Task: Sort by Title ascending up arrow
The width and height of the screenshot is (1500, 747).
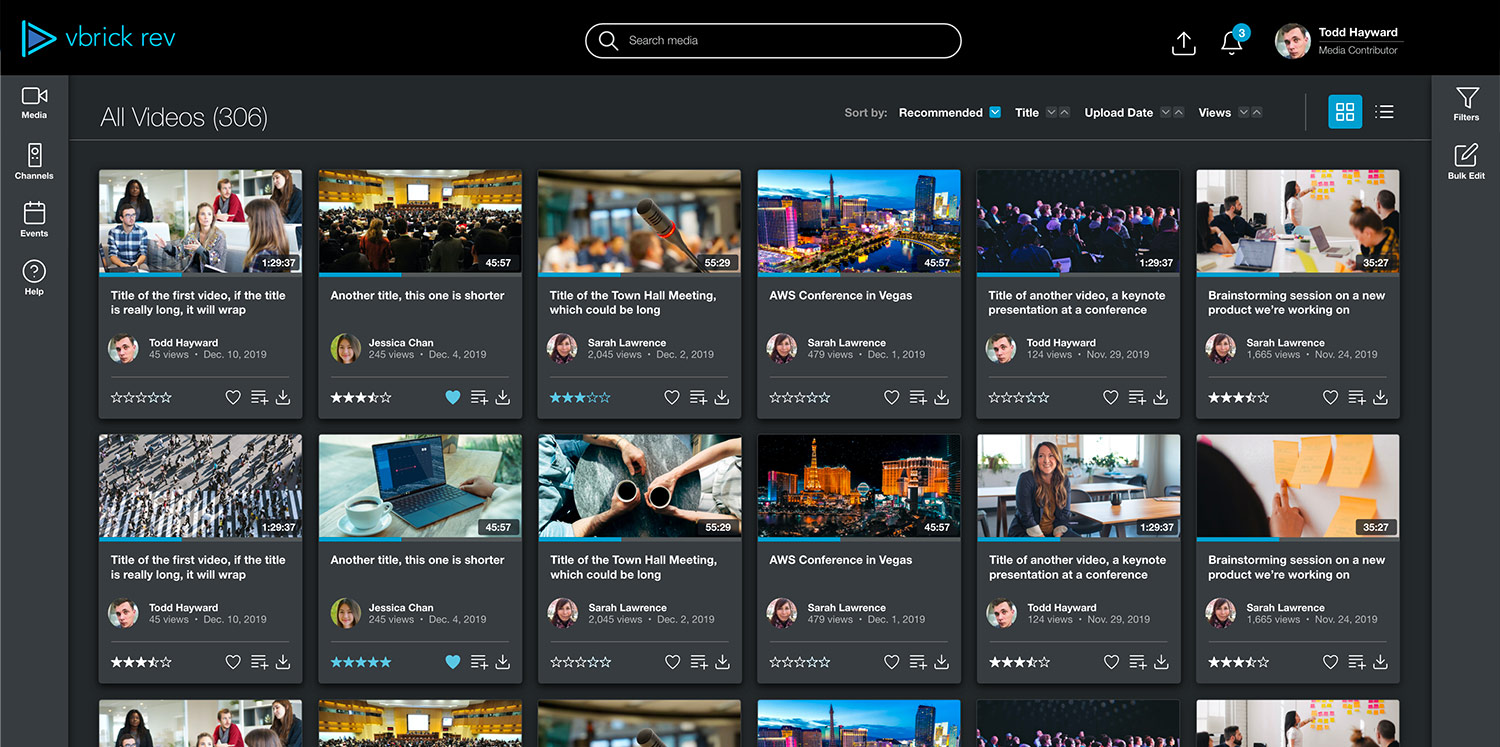Action: (1064, 113)
